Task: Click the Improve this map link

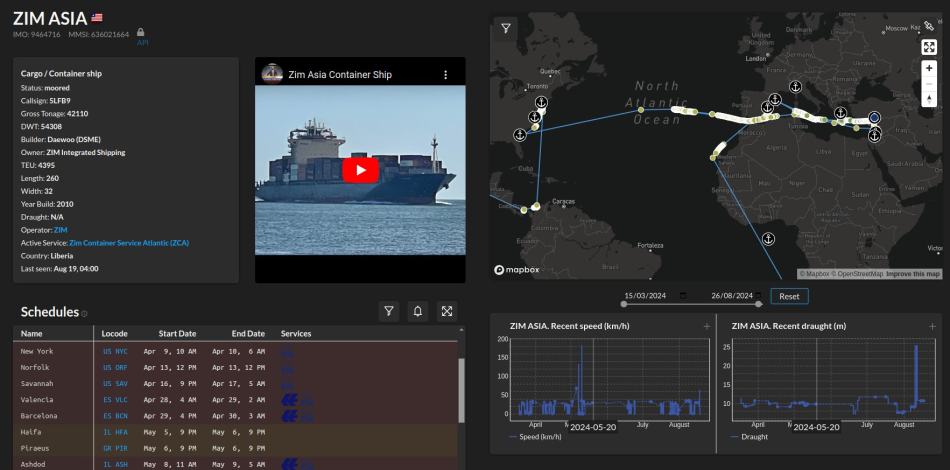Action: (914, 274)
